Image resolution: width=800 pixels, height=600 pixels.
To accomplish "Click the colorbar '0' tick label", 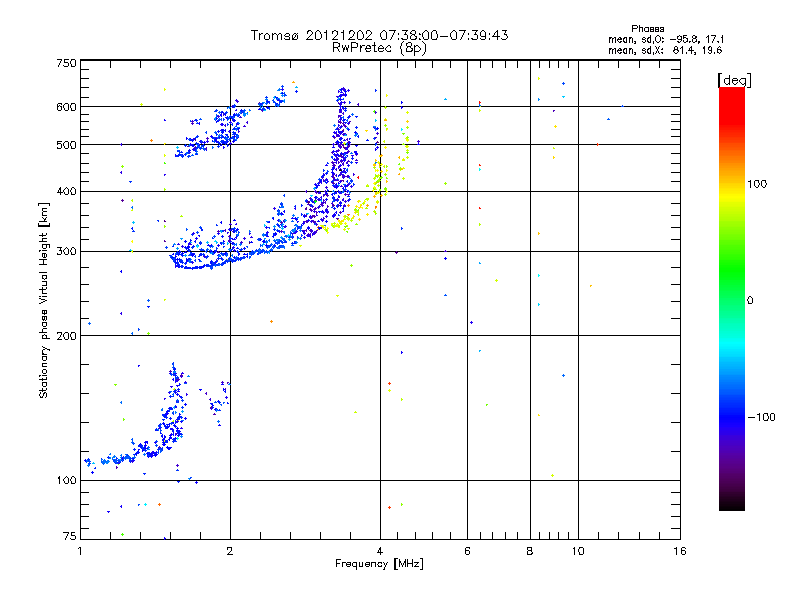I will coord(750,301).
